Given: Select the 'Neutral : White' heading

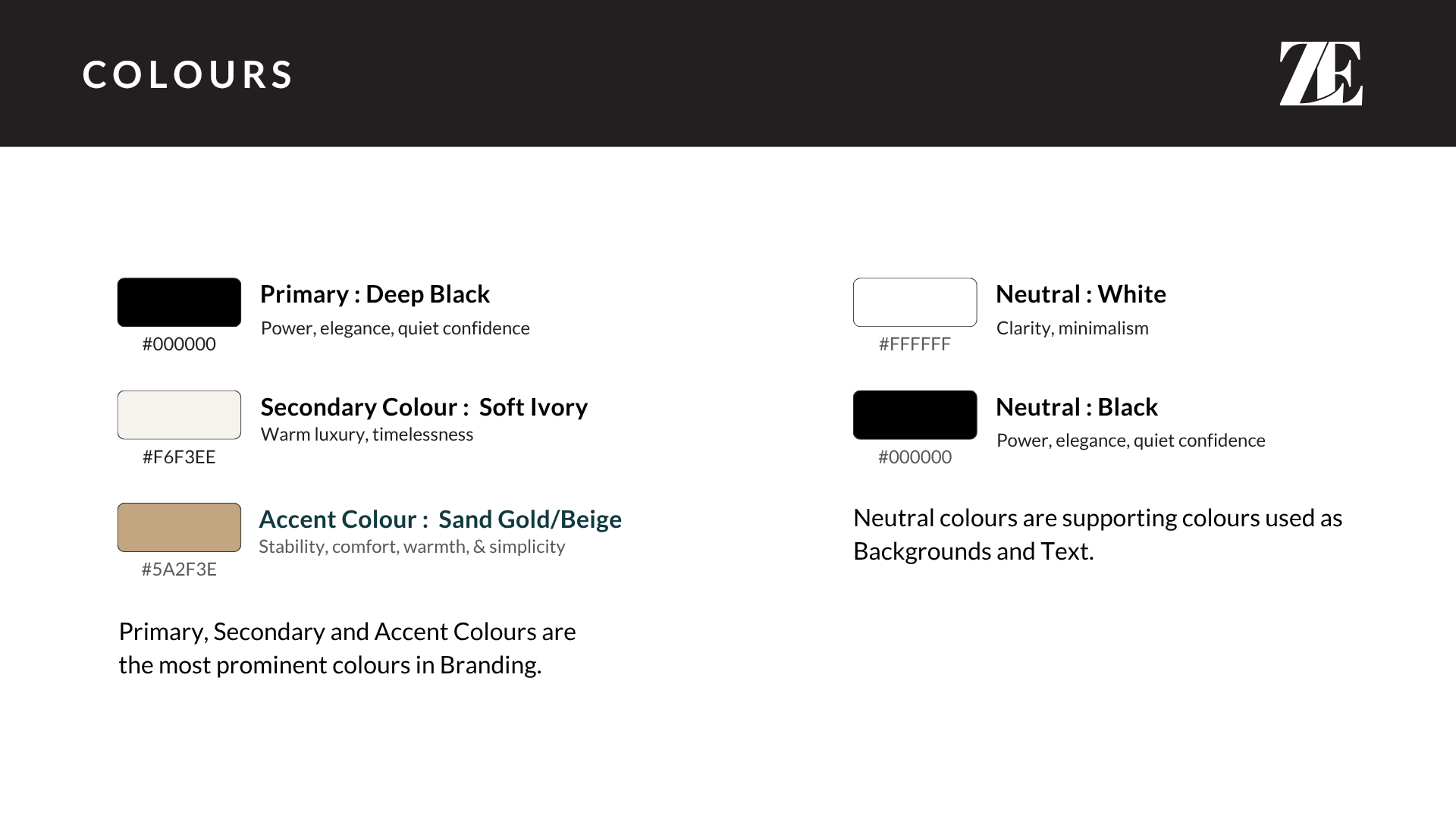Looking at the screenshot, I should coord(1081,294).
